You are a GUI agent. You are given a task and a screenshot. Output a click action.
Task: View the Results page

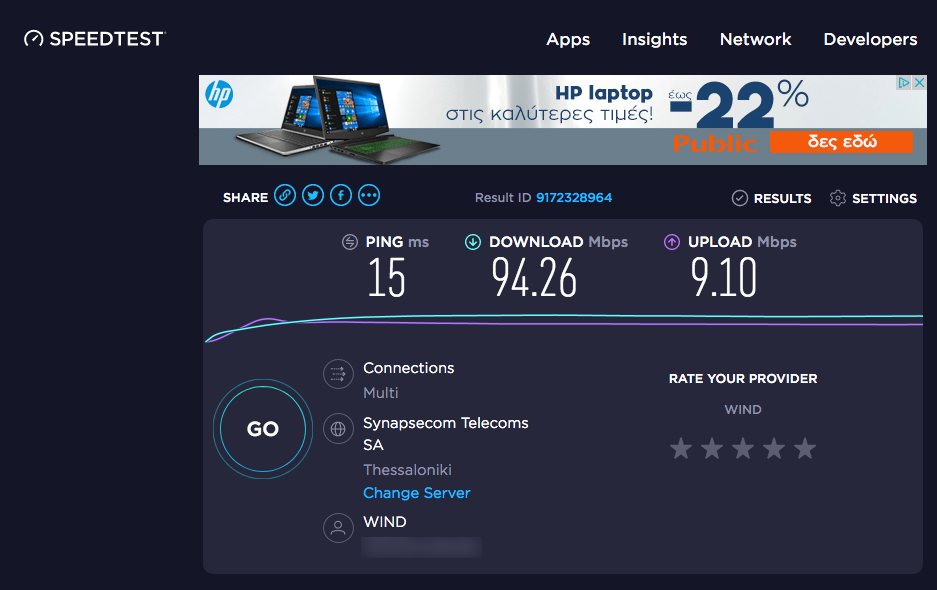772,198
